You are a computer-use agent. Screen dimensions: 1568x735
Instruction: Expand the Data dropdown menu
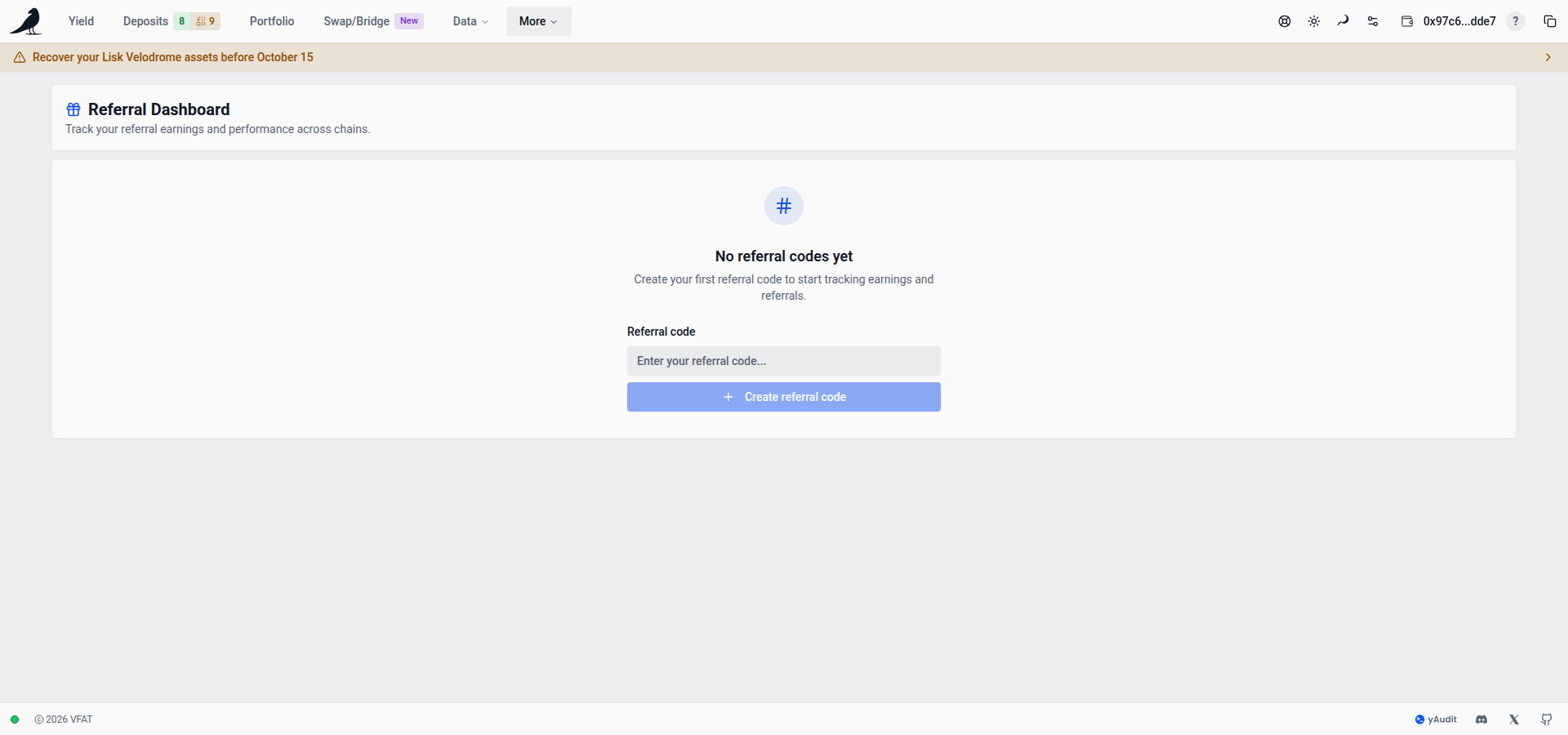click(x=470, y=21)
